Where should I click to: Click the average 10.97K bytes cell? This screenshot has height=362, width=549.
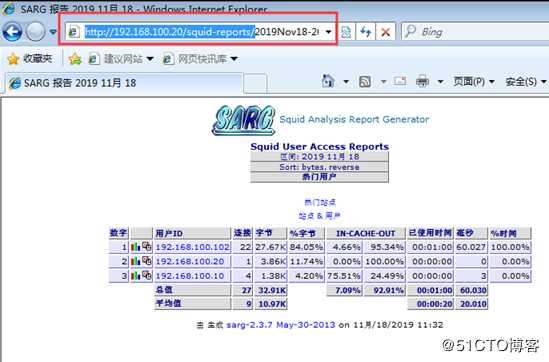(x=270, y=304)
